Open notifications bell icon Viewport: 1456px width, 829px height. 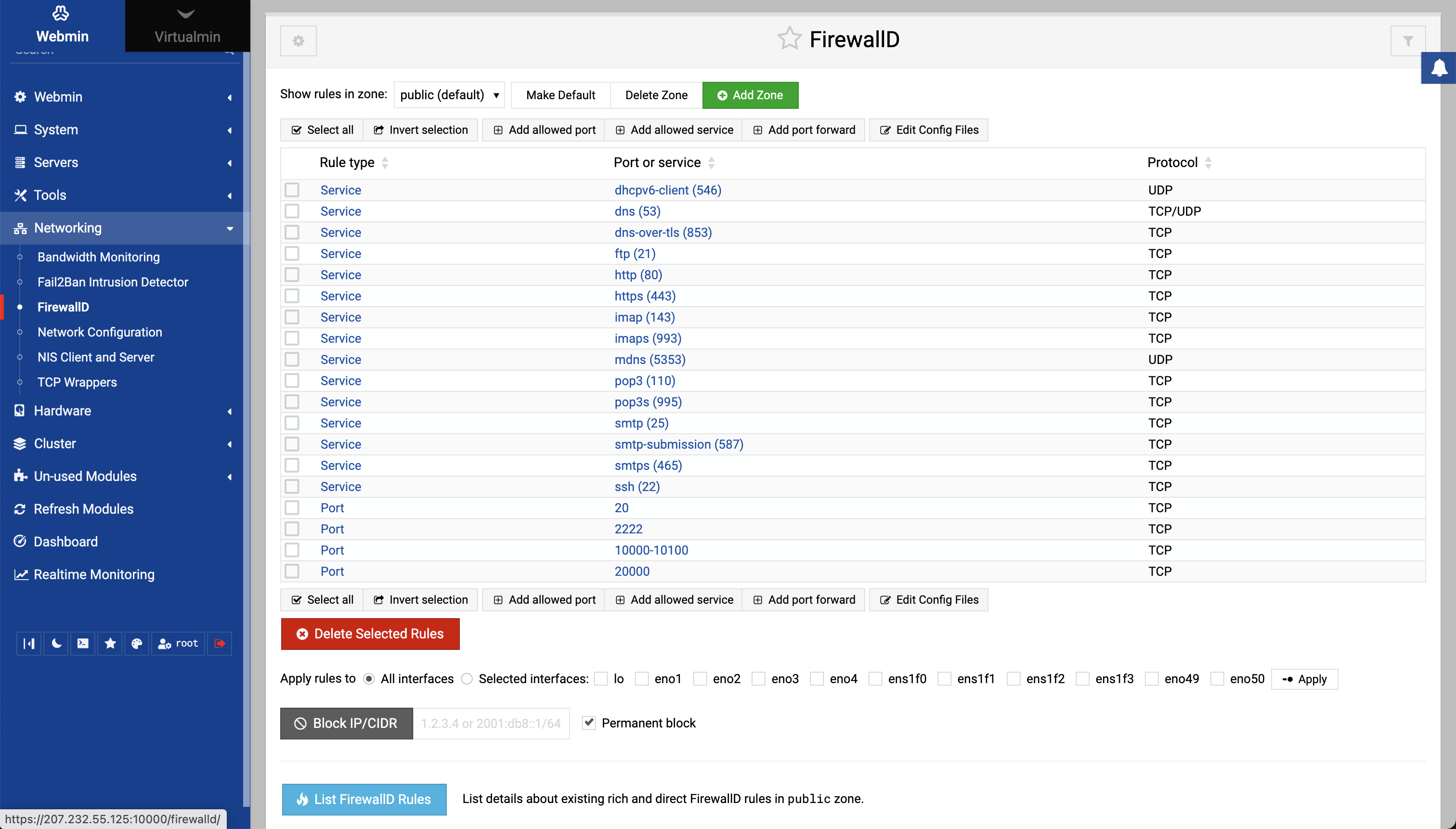[x=1439, y=68]
